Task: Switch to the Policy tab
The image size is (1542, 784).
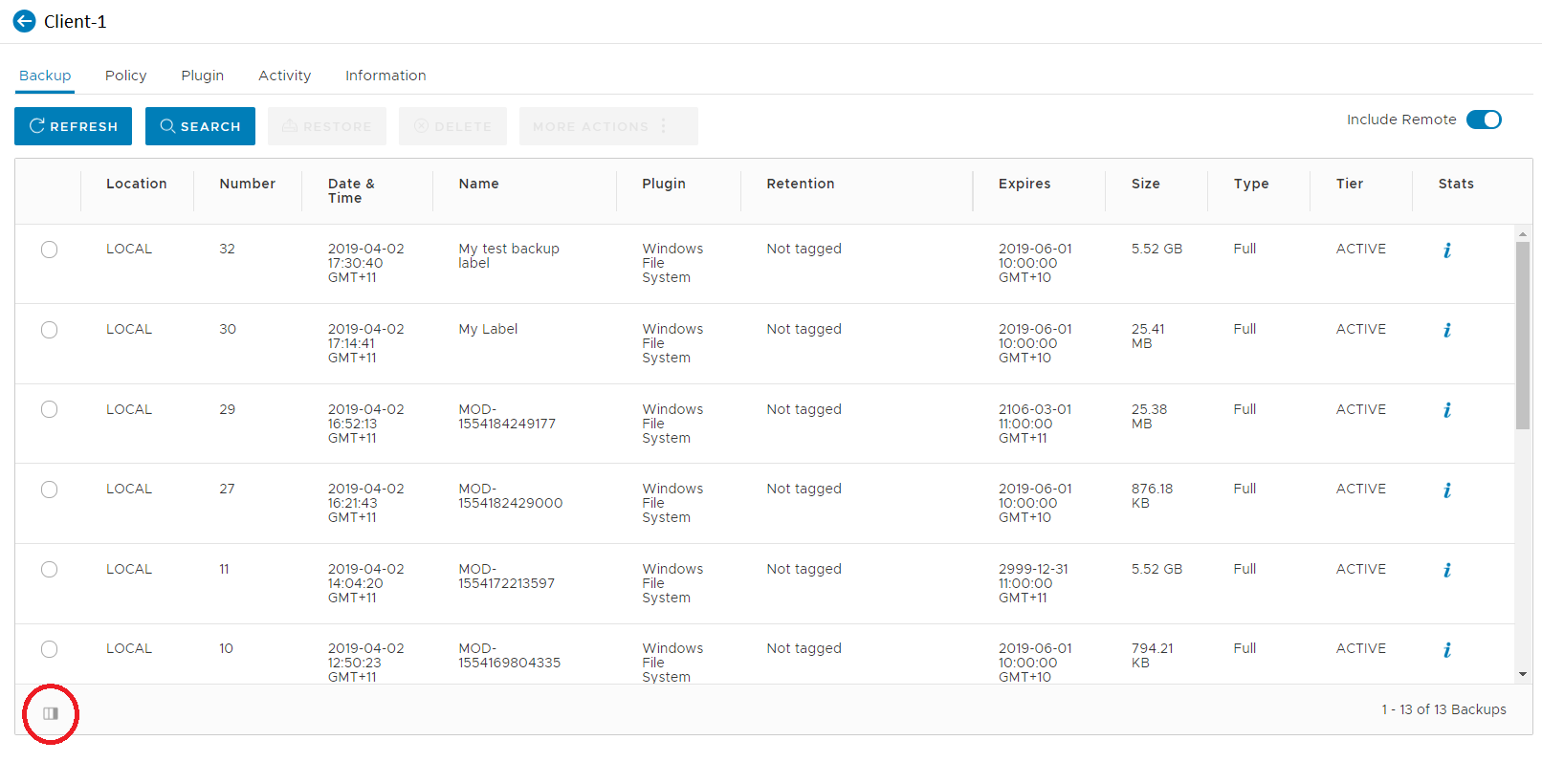Action: (x=126, y=76)
